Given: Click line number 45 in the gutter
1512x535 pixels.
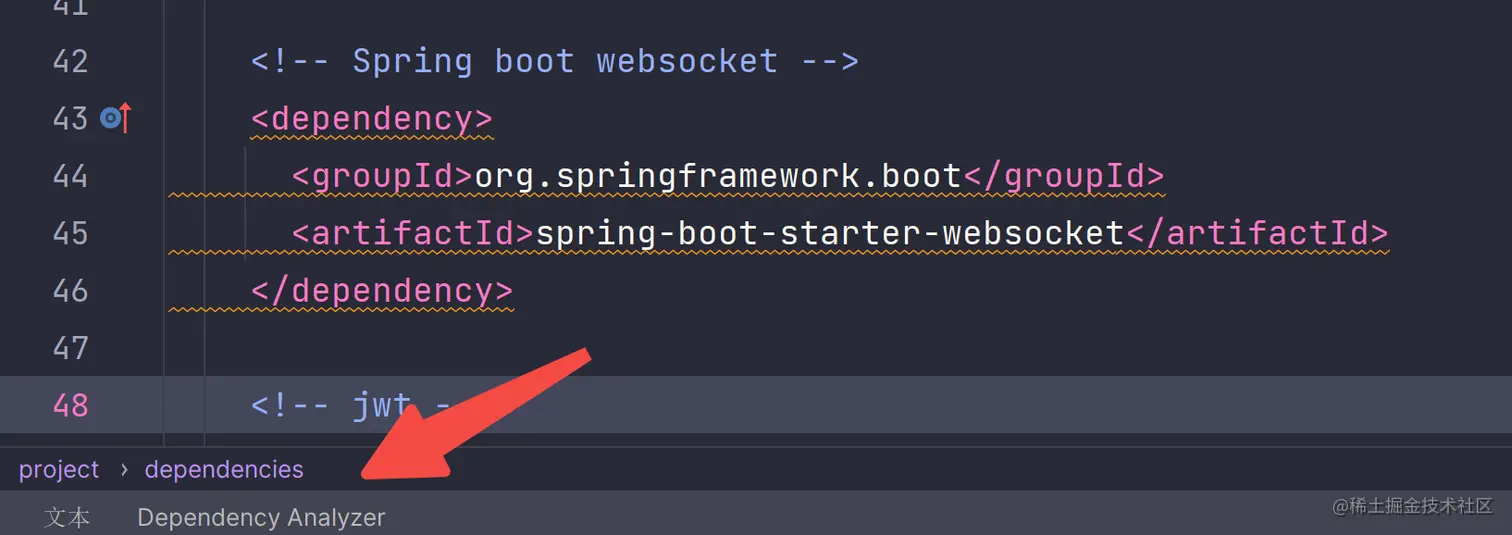Looking at the screenshot, I should pos(70,233).
